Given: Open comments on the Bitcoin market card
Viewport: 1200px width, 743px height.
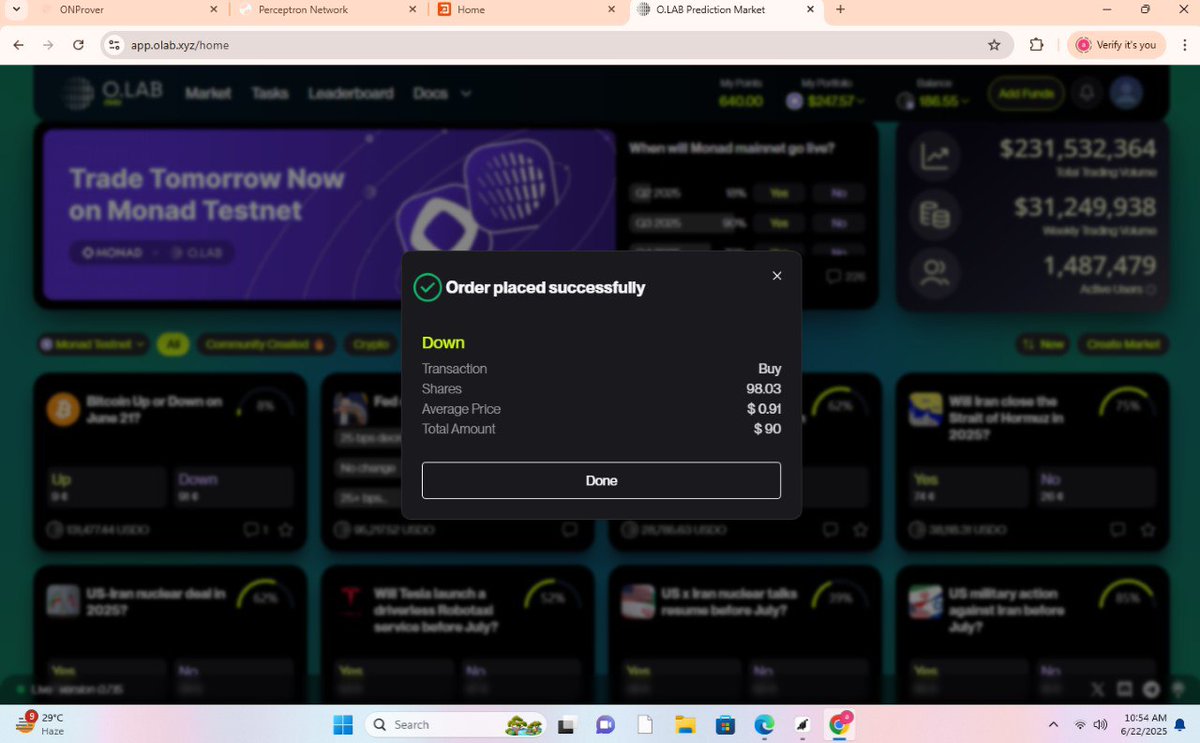Looking at the screenshot, I should click(x=255, y=529).
